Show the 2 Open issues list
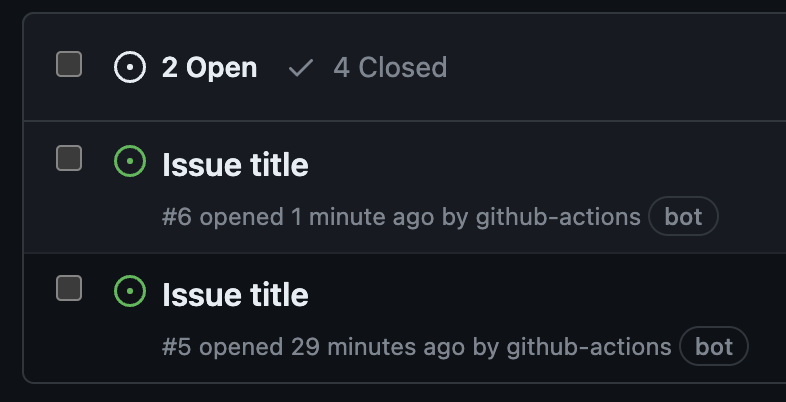This screenshot has height=402, width=786. coord(208,68)
